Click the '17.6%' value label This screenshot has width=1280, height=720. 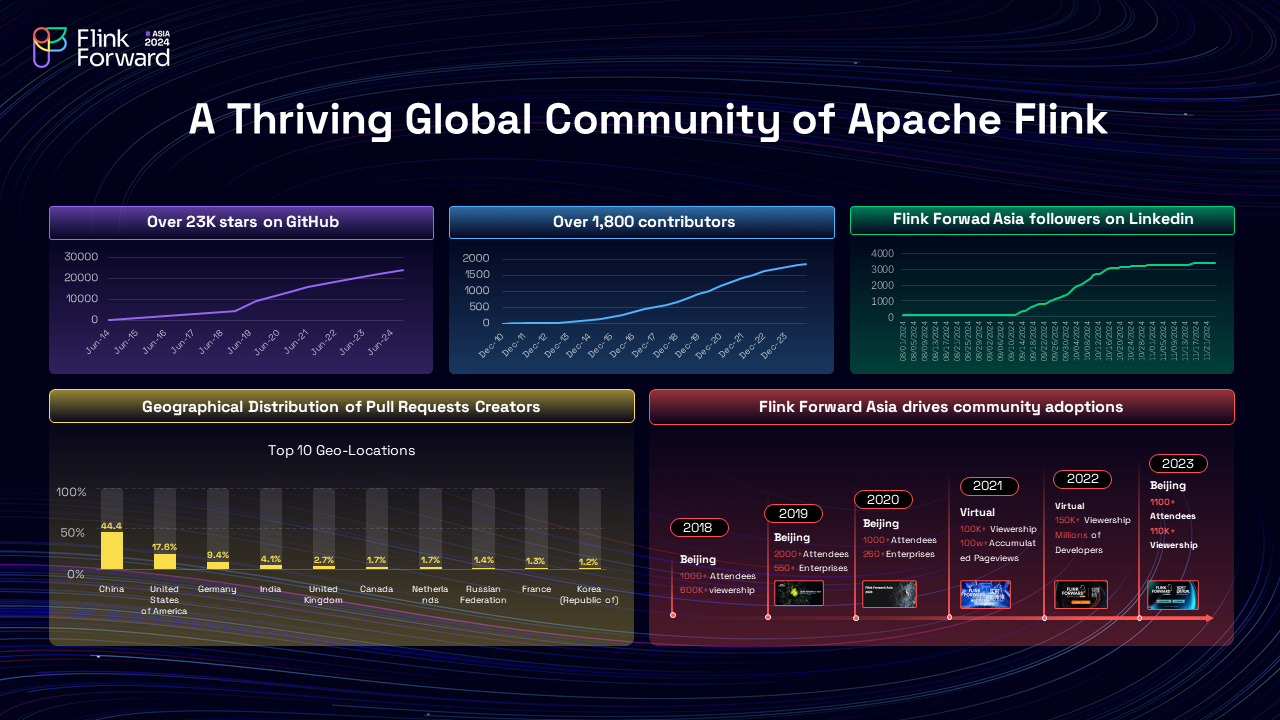click(x=164, y=547)
